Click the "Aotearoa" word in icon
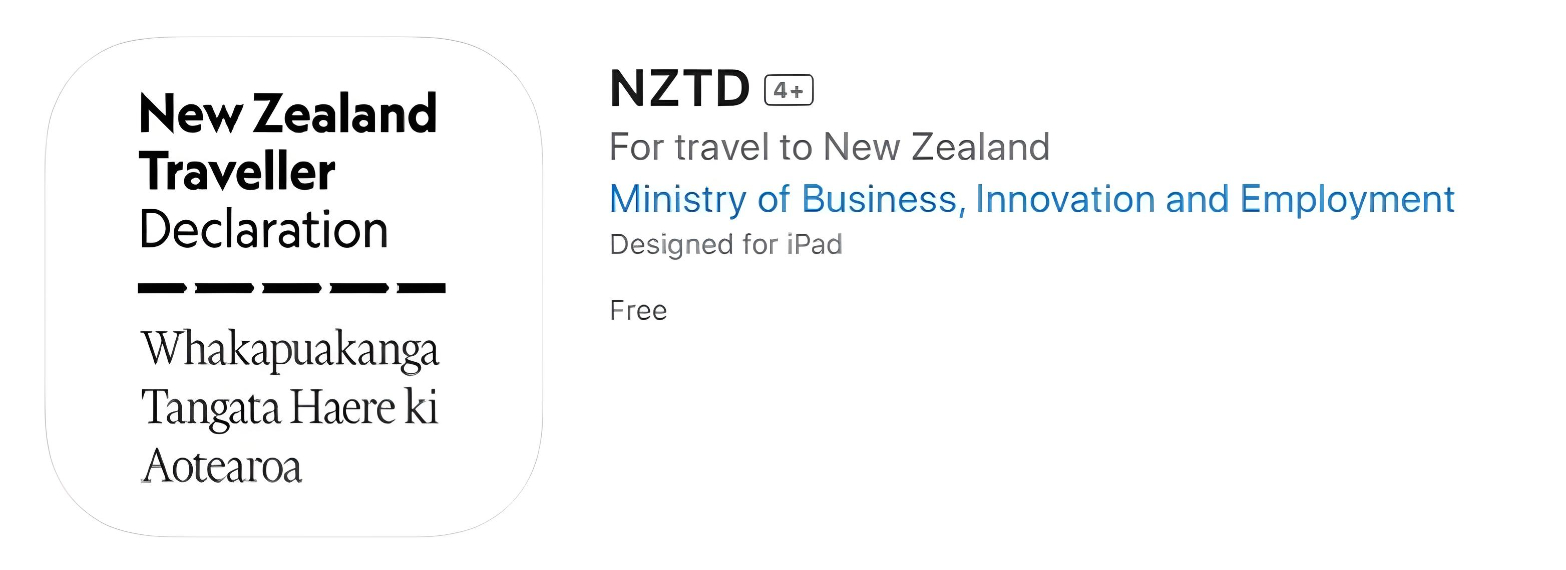This screenshot has height=570, width=1566. click(x=221, y=467)
